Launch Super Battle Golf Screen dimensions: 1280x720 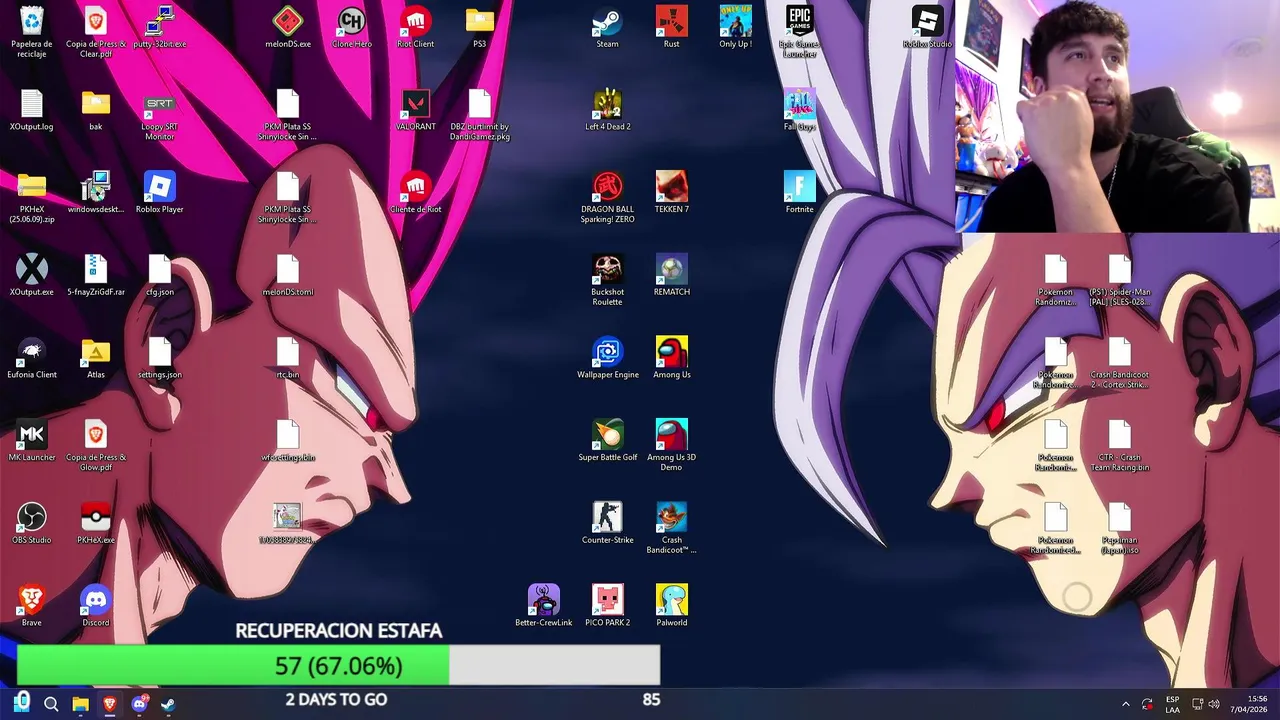coord(607,440)
